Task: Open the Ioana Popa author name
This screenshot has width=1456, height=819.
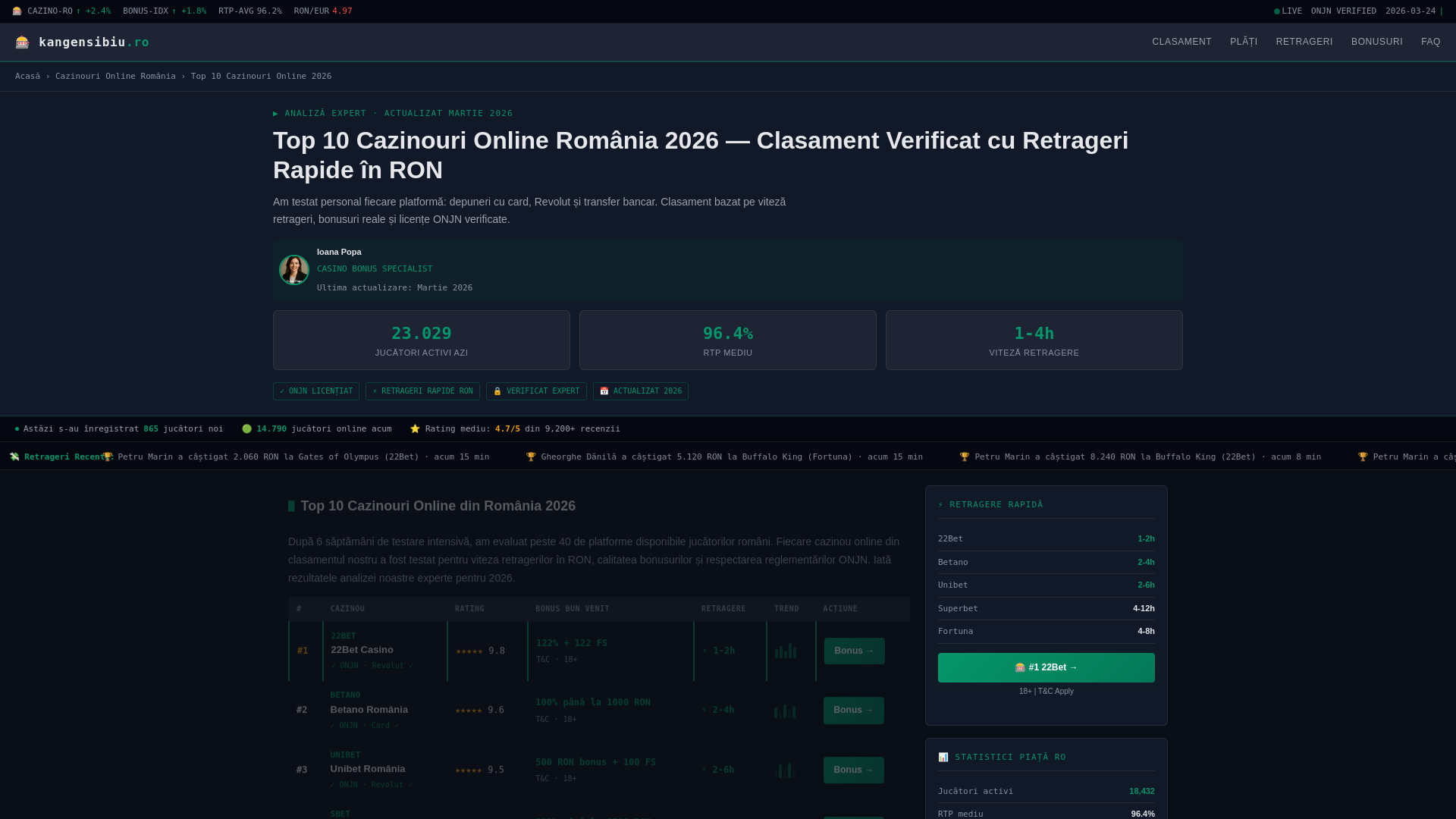Action: (339, 252)
